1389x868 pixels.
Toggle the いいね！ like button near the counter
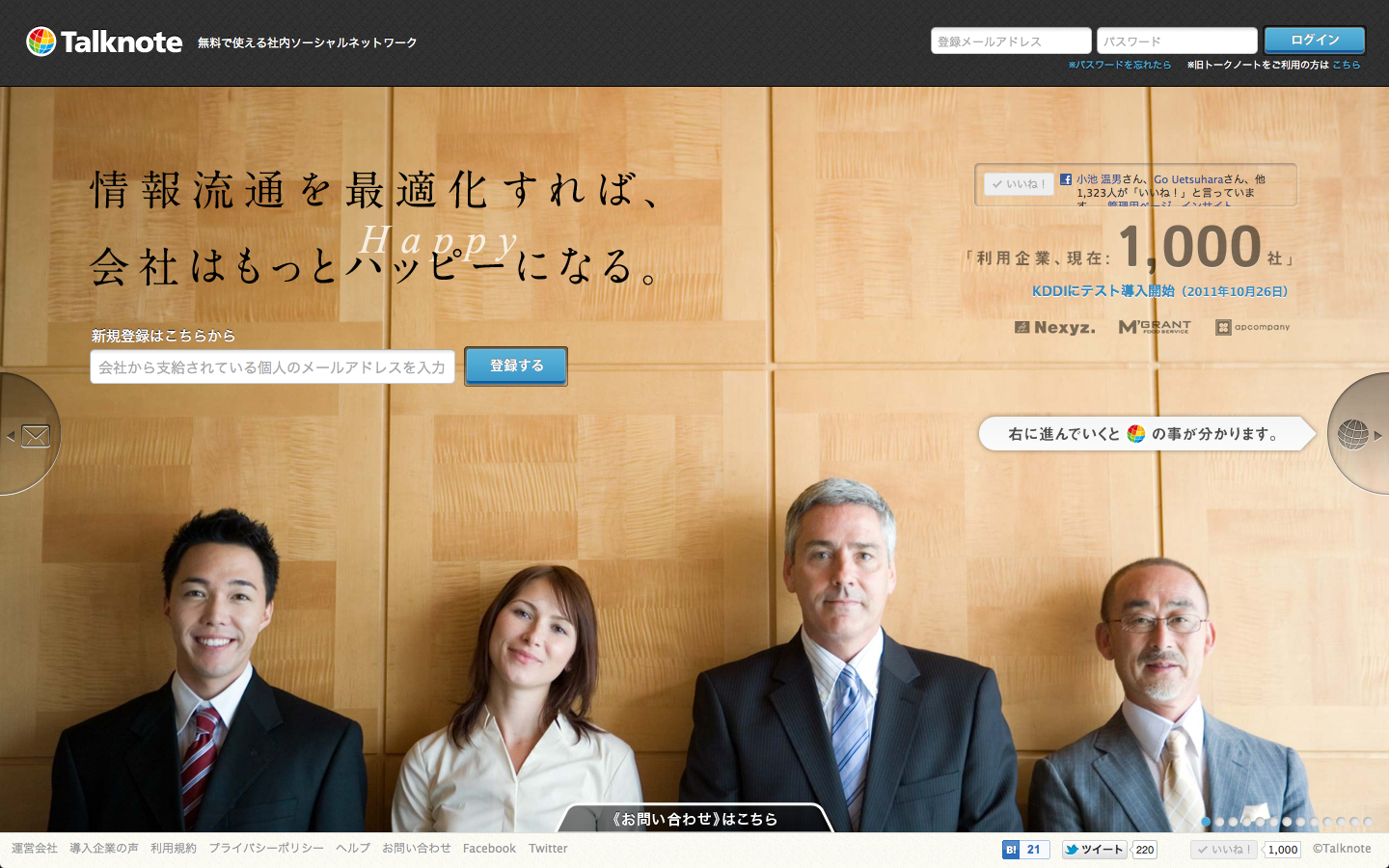[x=1019, y=184]
